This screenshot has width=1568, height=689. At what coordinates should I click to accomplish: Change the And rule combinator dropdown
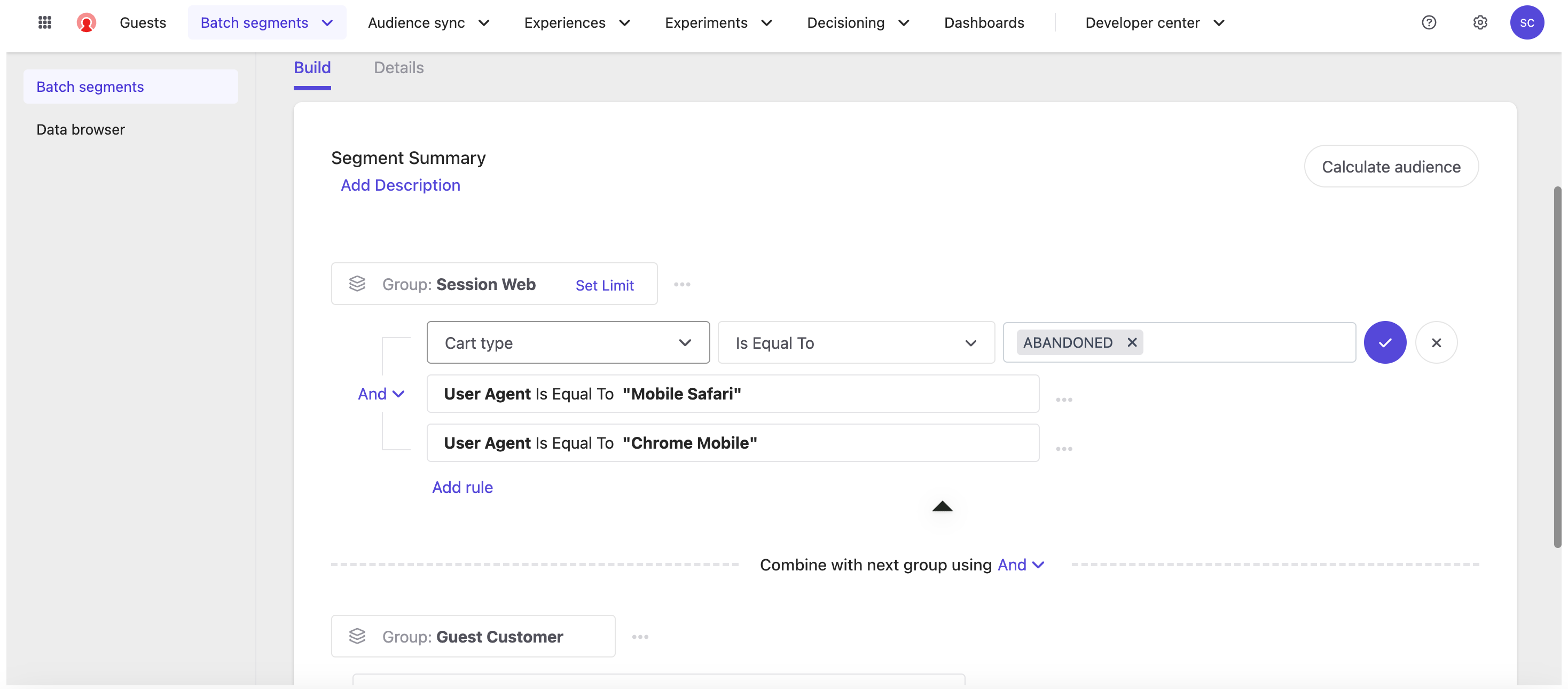click(x=381, y=394)
